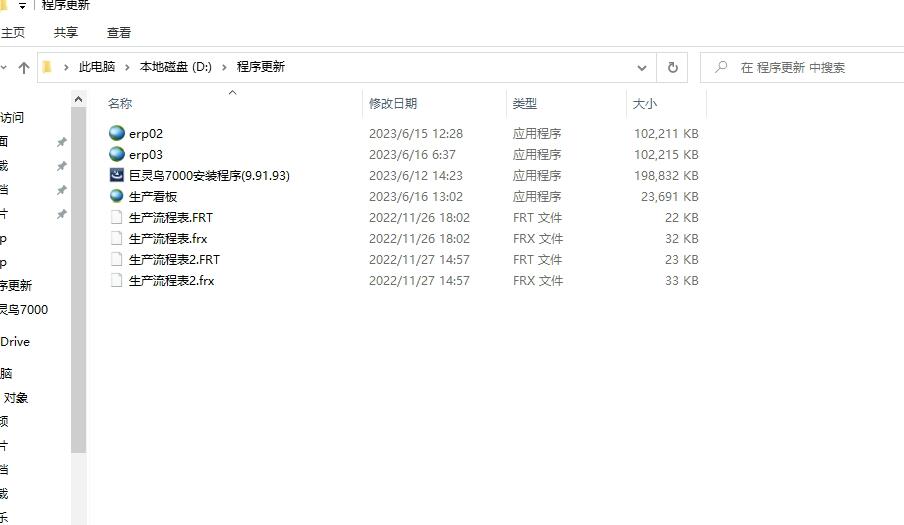Sort files by 大小 column header

point(644,103)
